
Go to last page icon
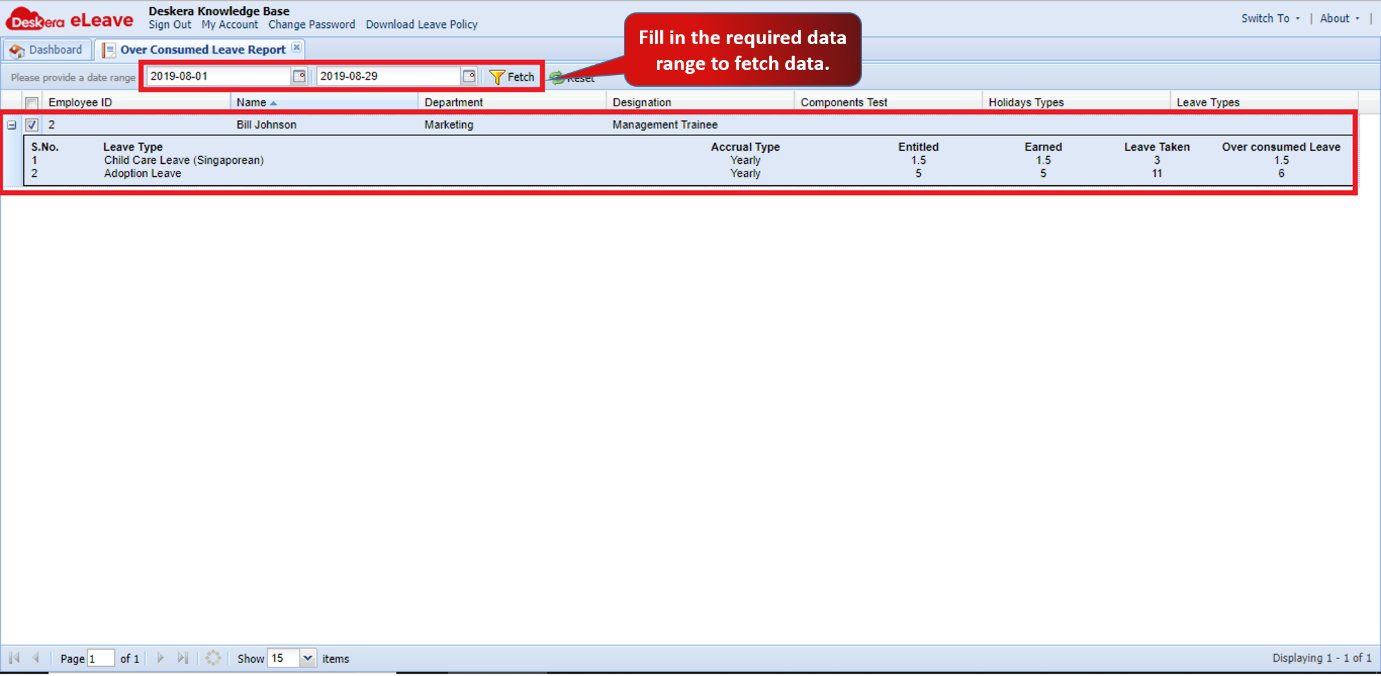tap(183, 658)
